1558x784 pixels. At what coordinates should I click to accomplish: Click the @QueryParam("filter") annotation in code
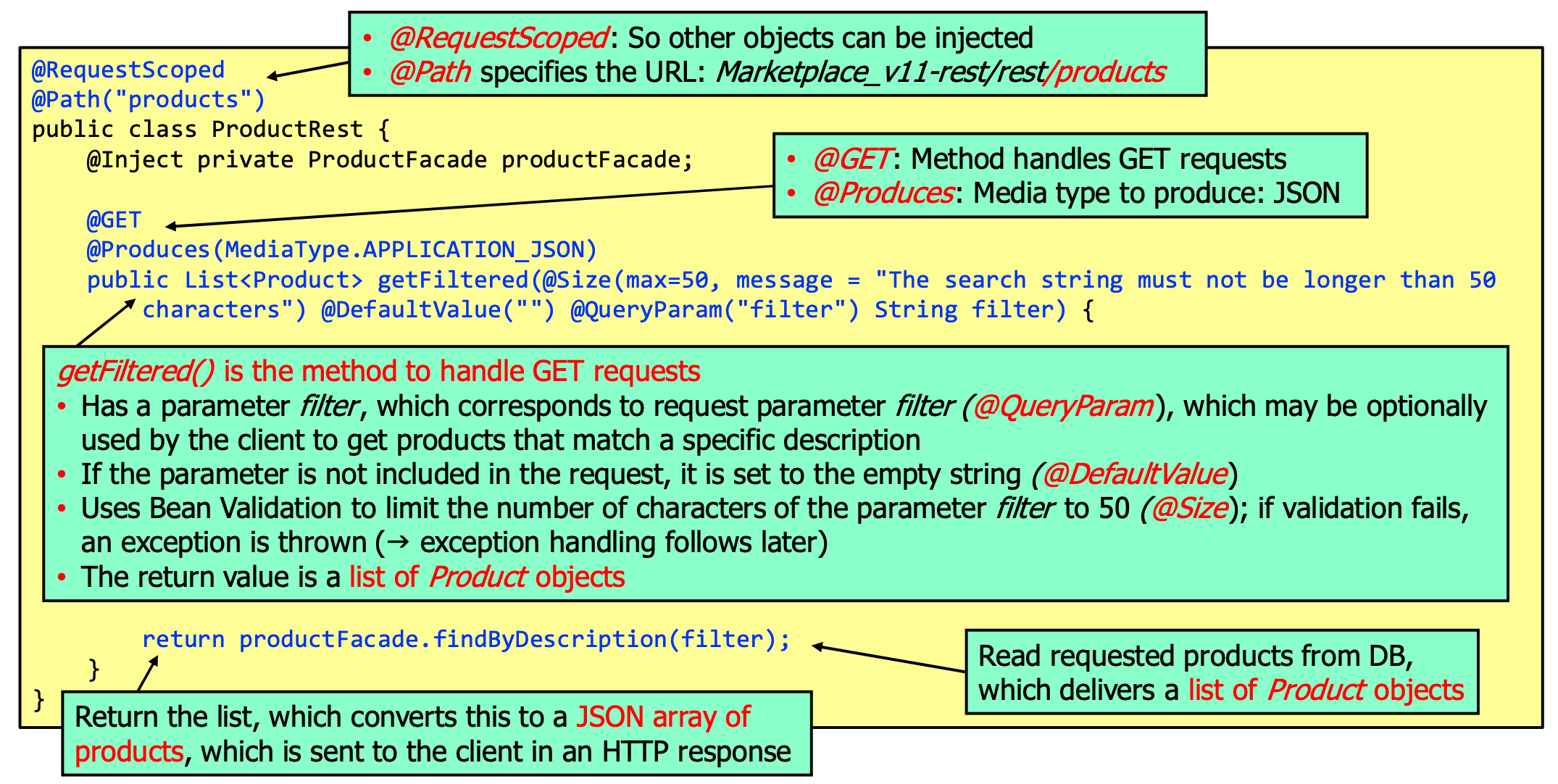click(x=714, y=310)
